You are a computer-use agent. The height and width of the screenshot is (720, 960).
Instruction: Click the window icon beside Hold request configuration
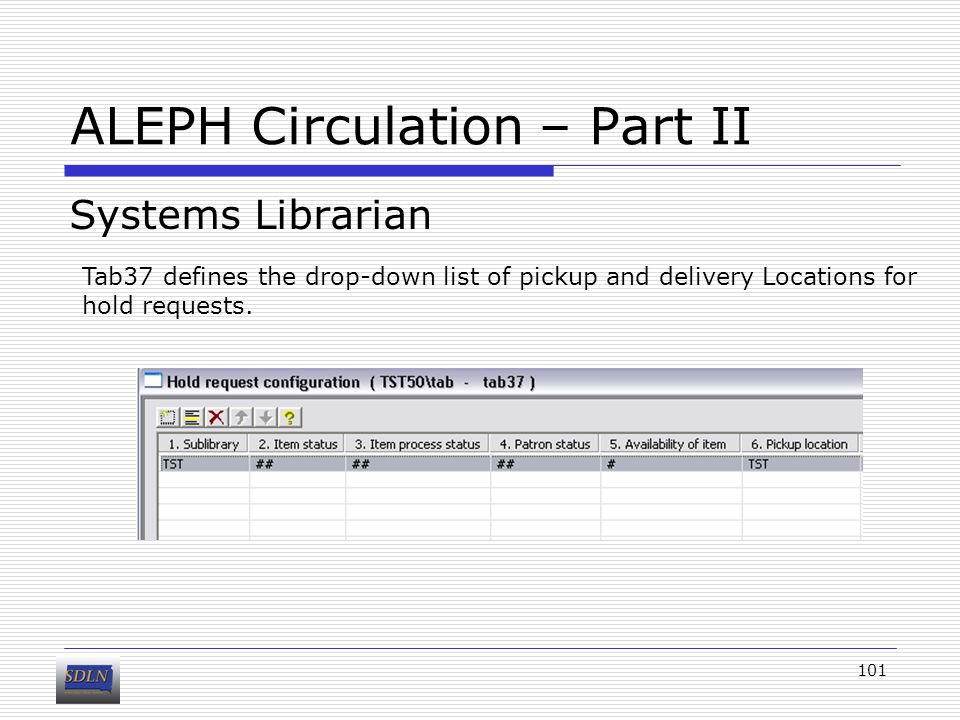[x=153, y=381]
